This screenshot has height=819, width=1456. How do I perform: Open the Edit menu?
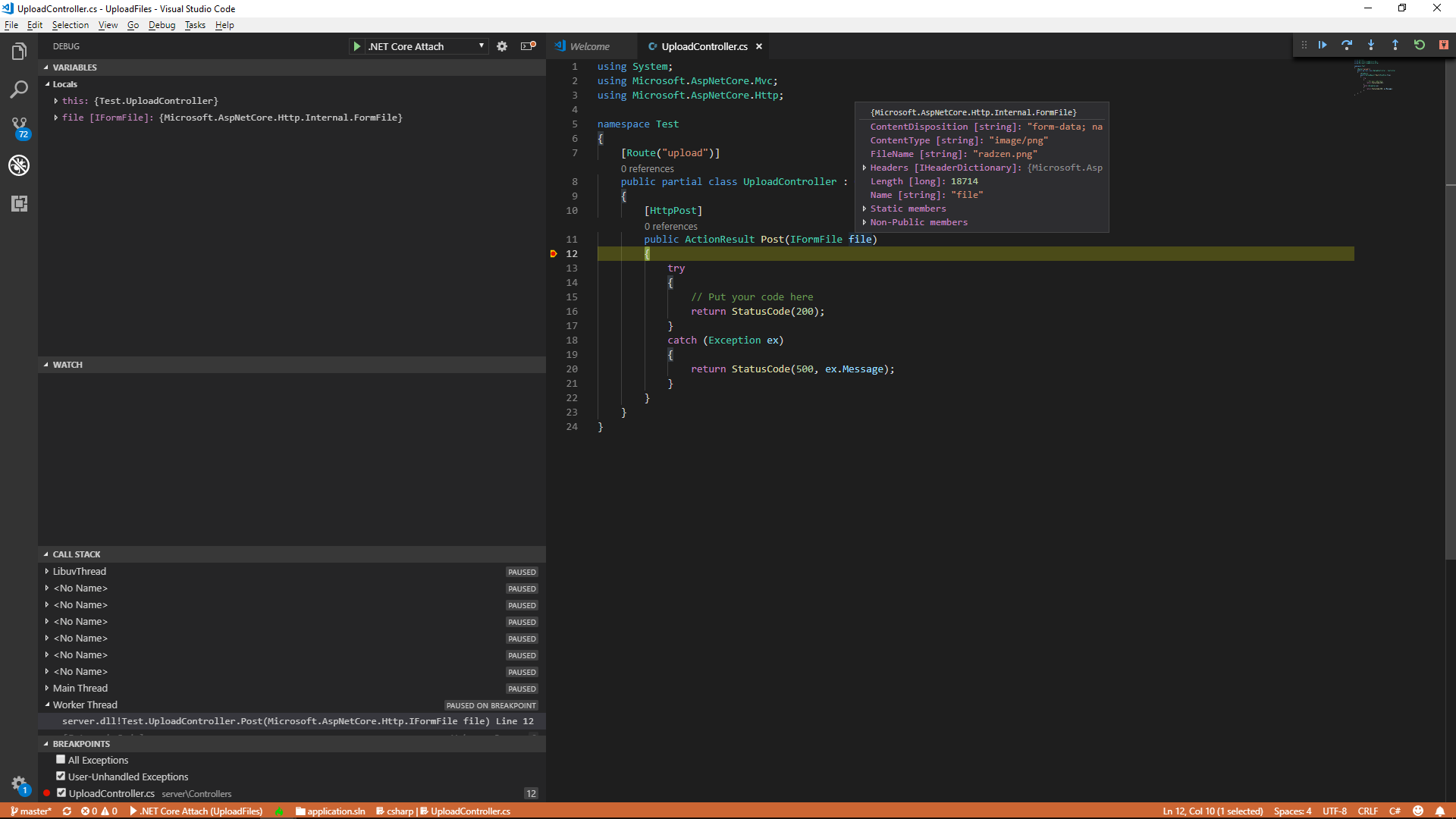coord(35,25)
